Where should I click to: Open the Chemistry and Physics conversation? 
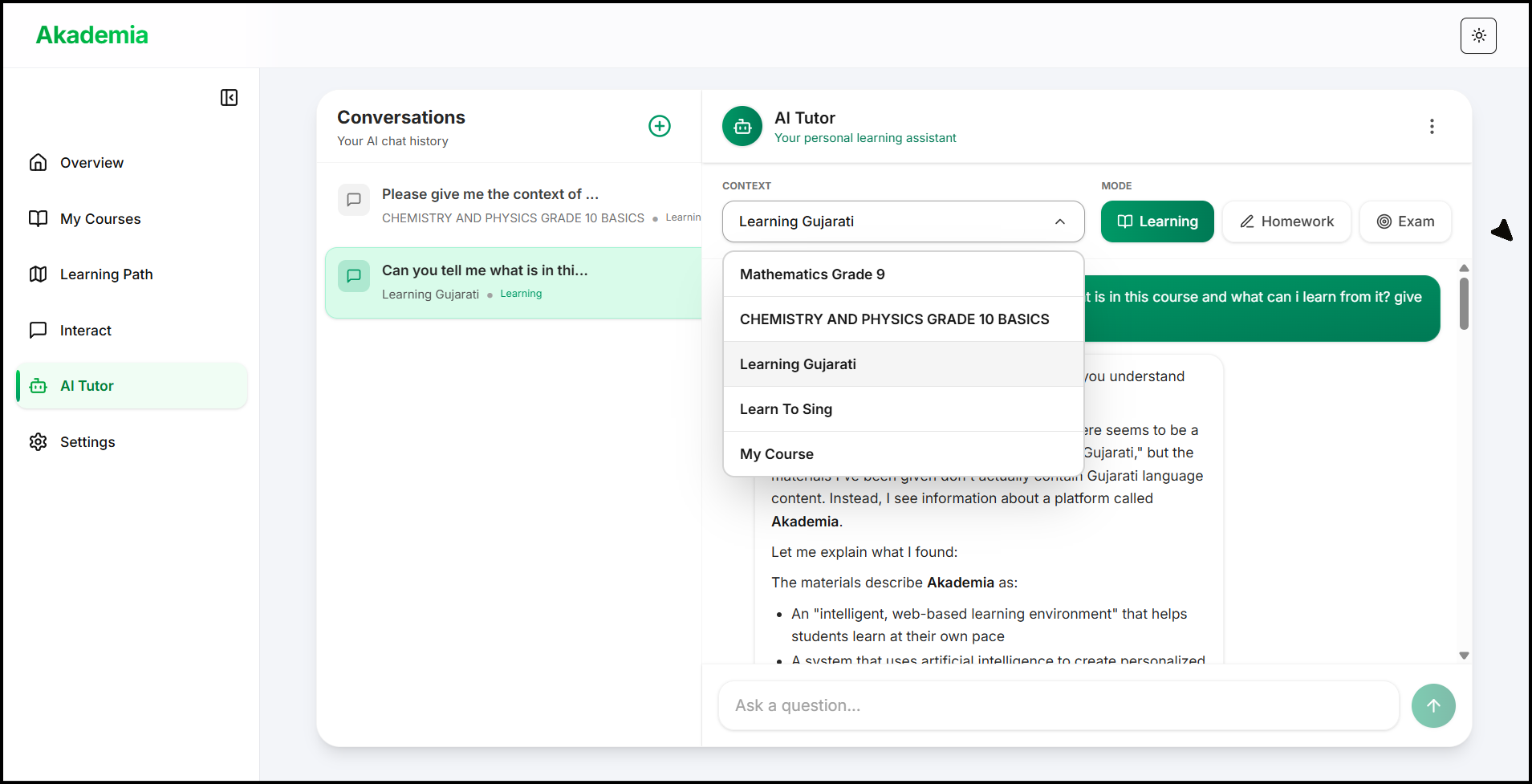tap(514, 205)
